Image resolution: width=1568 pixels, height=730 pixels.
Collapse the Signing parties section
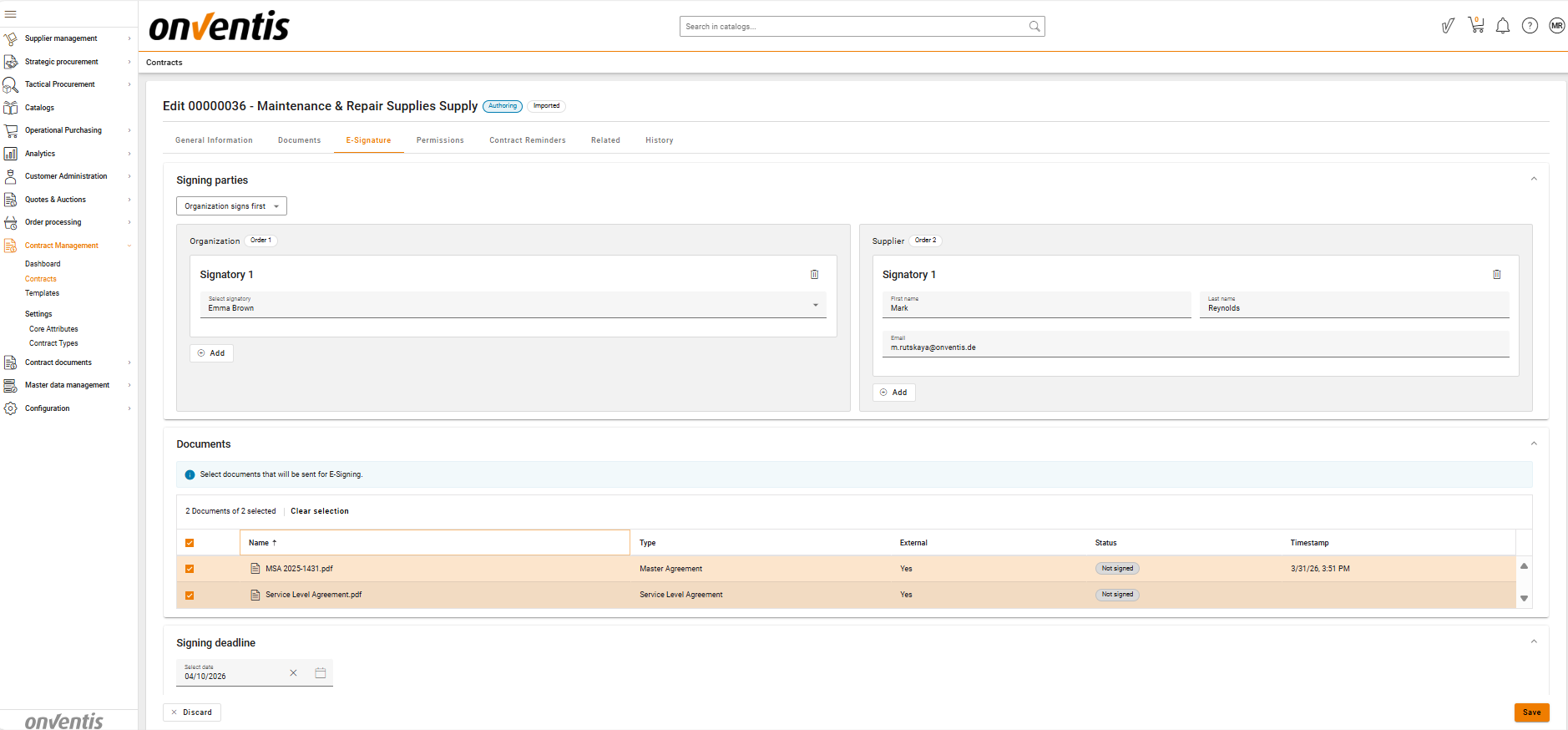1533,179
